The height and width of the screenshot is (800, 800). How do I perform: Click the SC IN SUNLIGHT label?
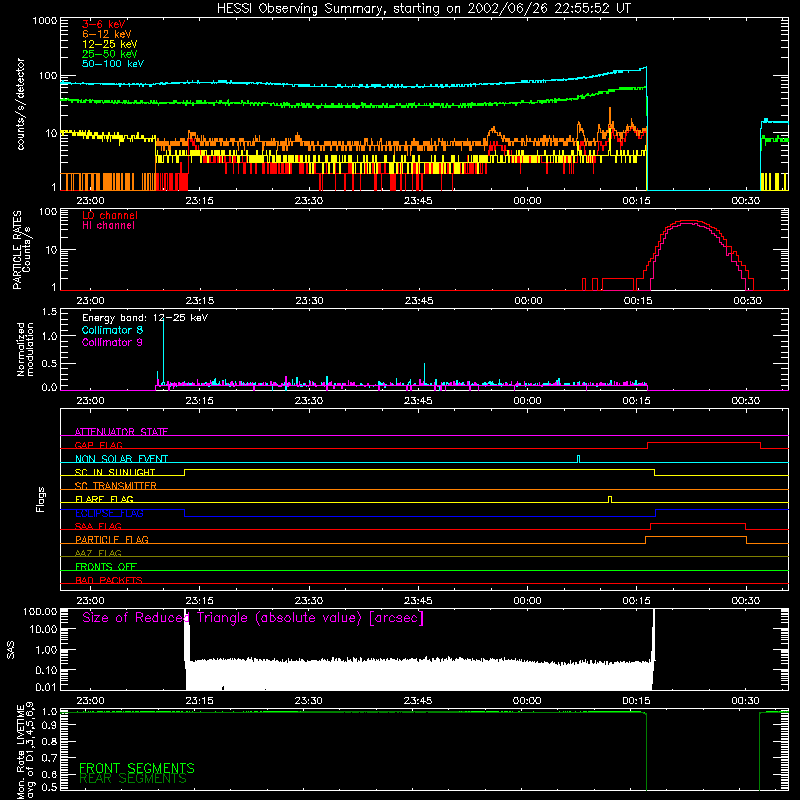pyautogui.click(x=115, y=472)
